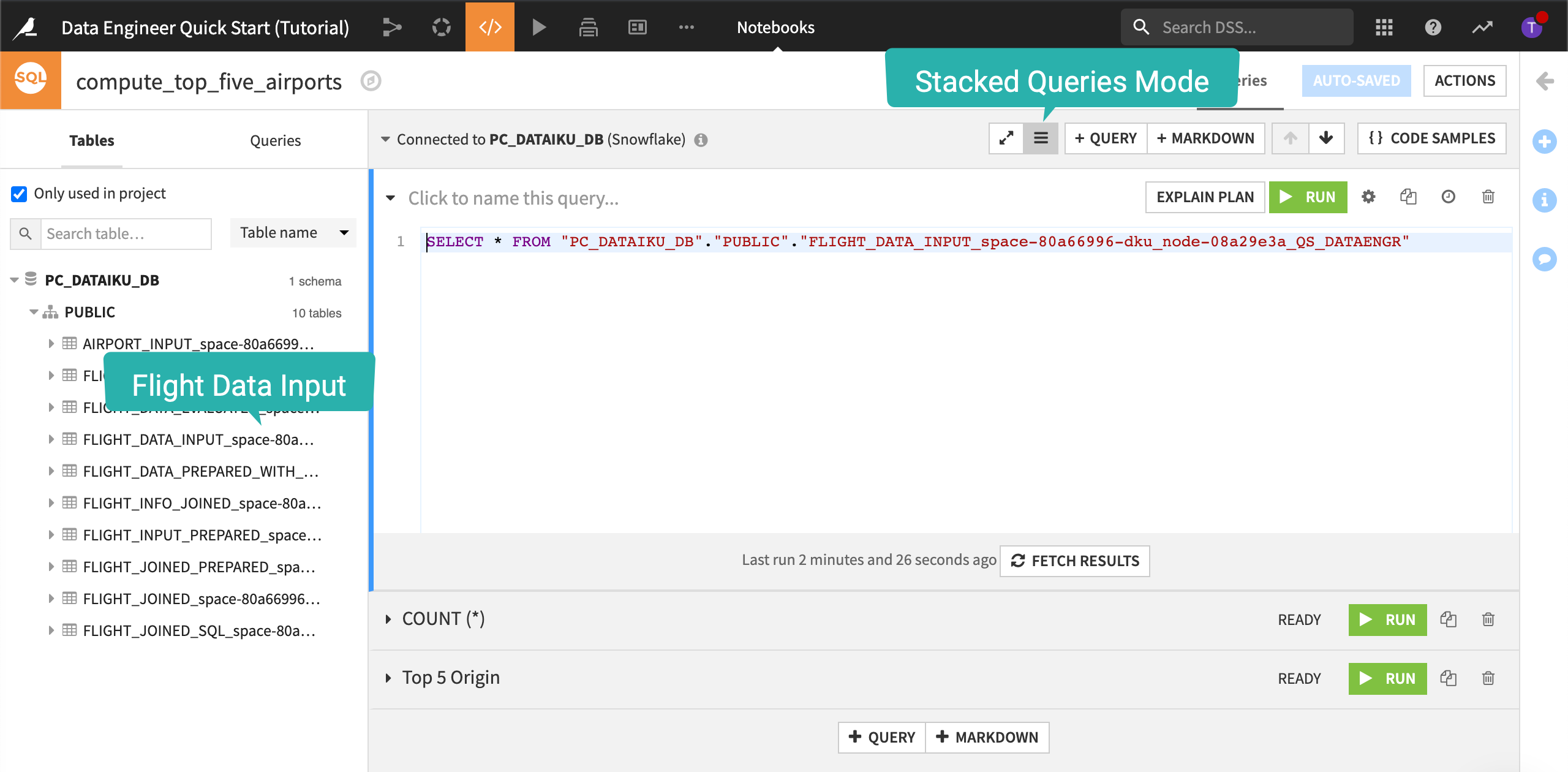The height and width of the screenshot is (772, 1568).
Task: Collapse the current unnamed query
Action: pyautogui.click(x=390, y=198)
